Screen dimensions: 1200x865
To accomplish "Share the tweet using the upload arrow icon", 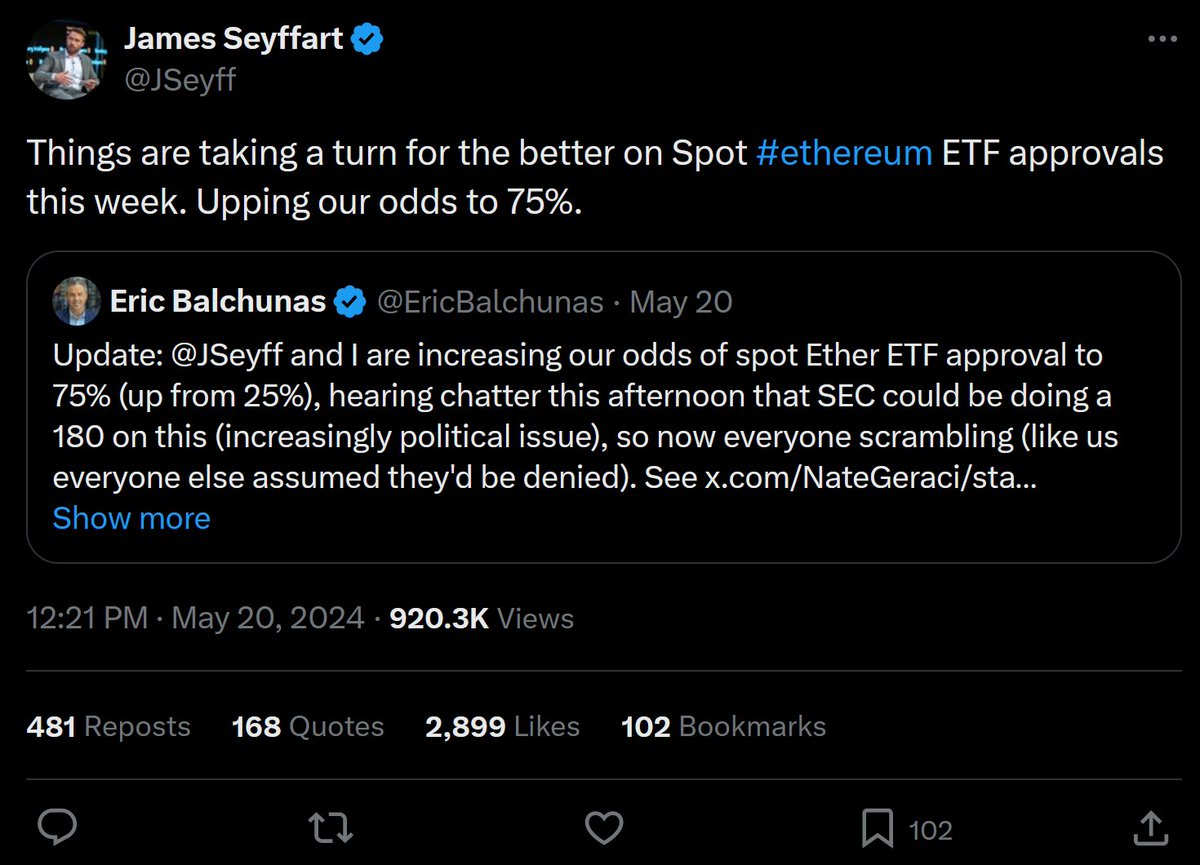I will point(1149,827).
